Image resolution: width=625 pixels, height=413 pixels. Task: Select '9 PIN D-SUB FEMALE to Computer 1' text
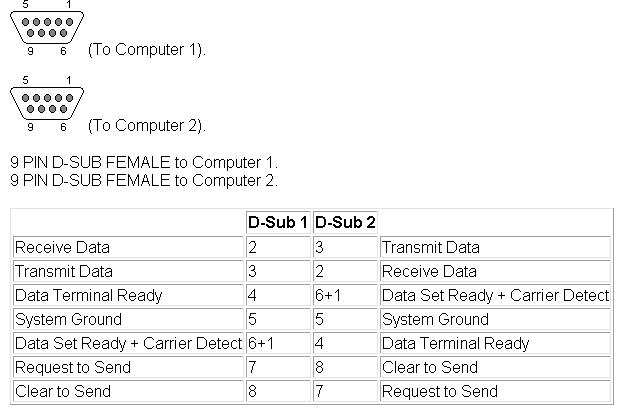coord(144,163)
